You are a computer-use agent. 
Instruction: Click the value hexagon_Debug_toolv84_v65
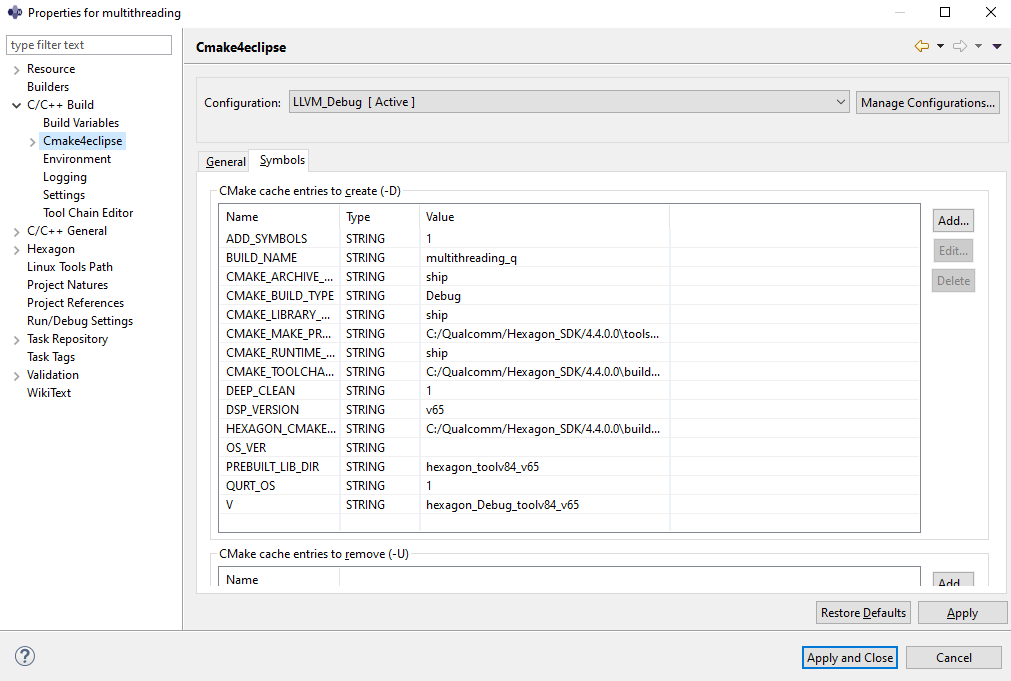pos(502,505)
